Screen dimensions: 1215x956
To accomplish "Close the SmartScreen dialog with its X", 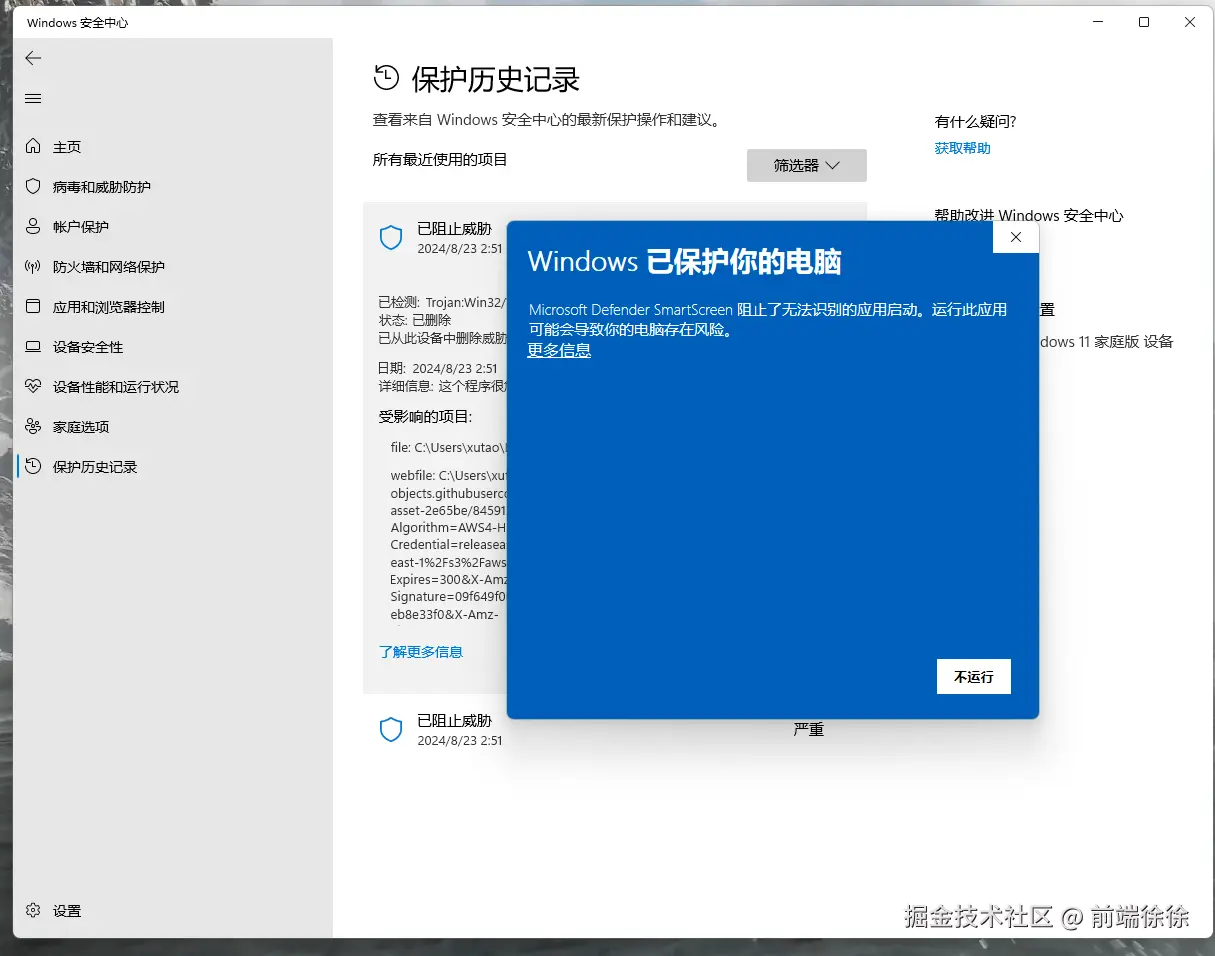I will 1016,237.
